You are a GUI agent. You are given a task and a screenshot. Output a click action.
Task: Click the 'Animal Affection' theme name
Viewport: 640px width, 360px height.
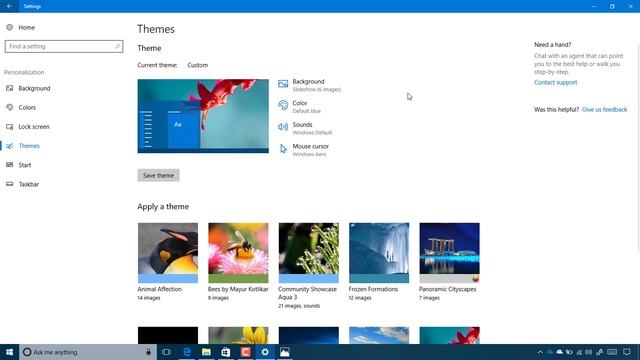click(x=160, y=289)
